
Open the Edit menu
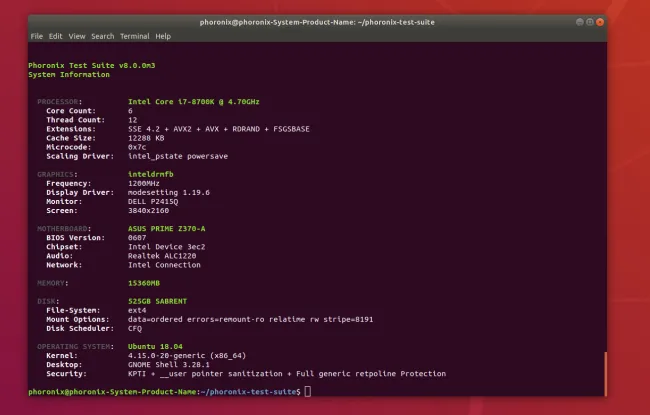56,36
